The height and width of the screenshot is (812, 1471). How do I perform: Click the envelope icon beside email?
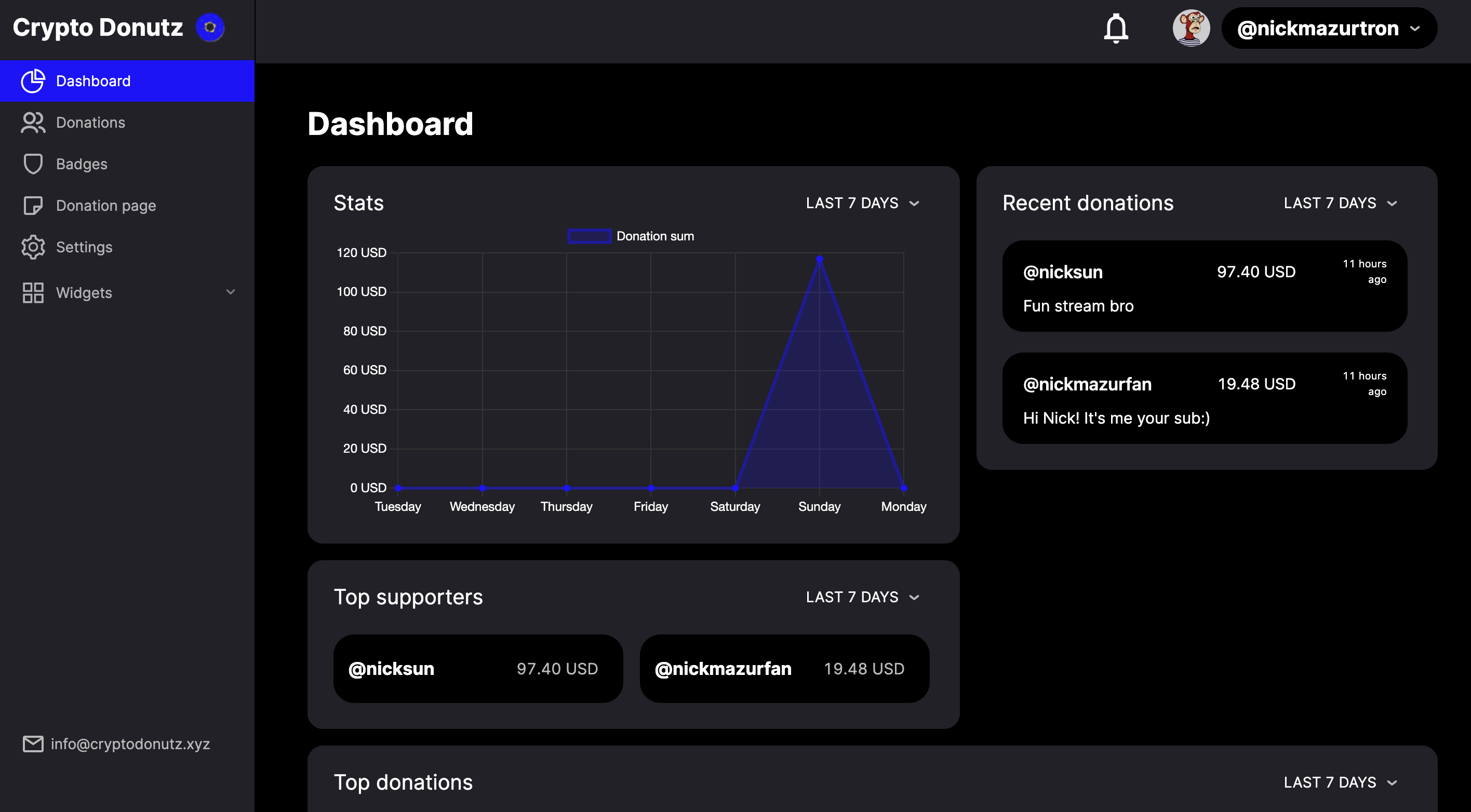pos(33,743)
